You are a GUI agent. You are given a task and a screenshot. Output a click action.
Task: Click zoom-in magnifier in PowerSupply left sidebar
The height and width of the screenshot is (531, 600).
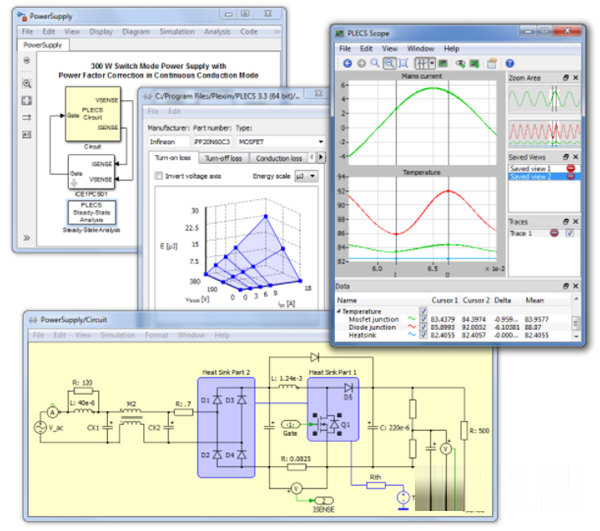[26, 83]
